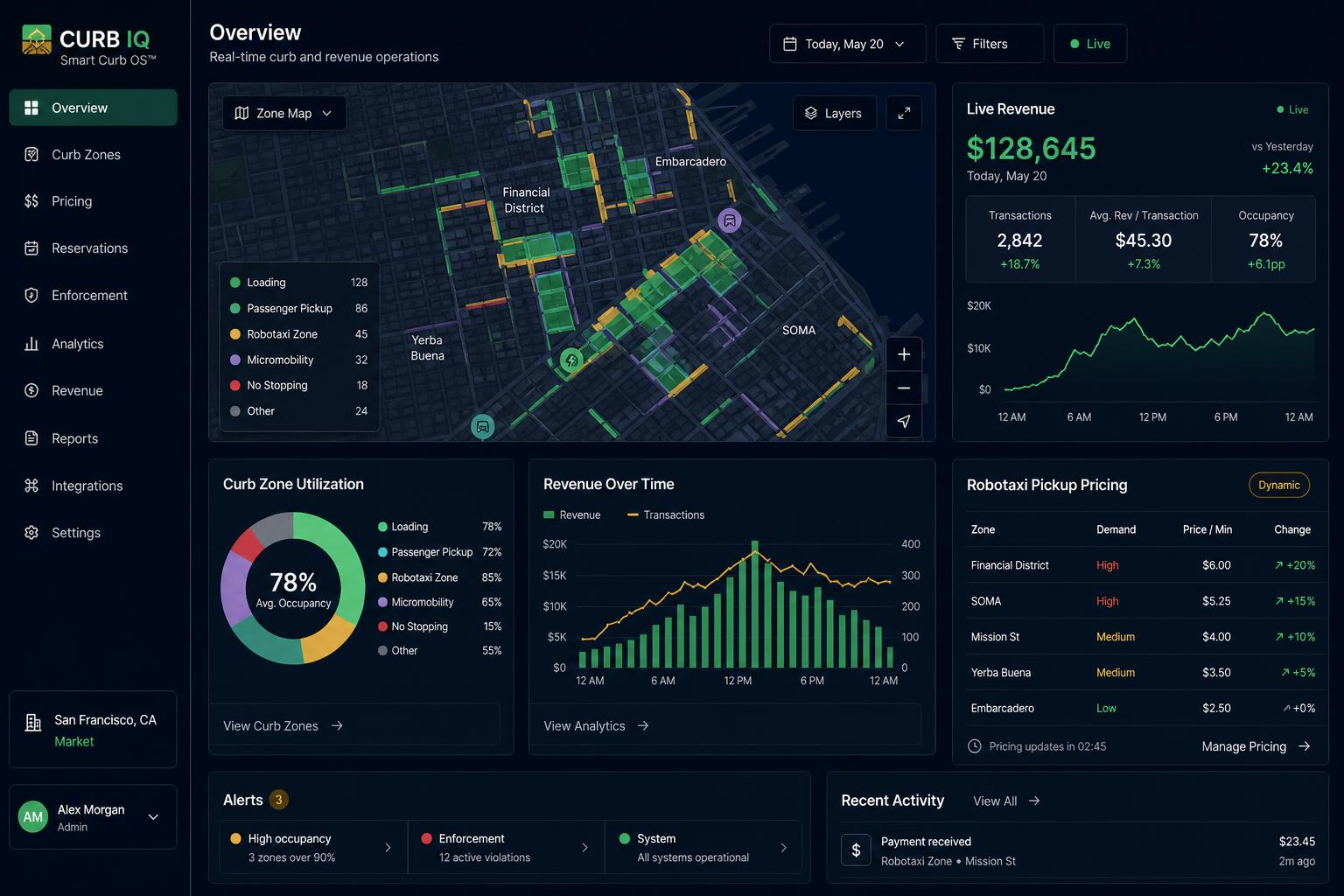The width and height of the screenshot is (1344, 896).
Task: Click the Settings gear icon
Action: click(31, 533)
